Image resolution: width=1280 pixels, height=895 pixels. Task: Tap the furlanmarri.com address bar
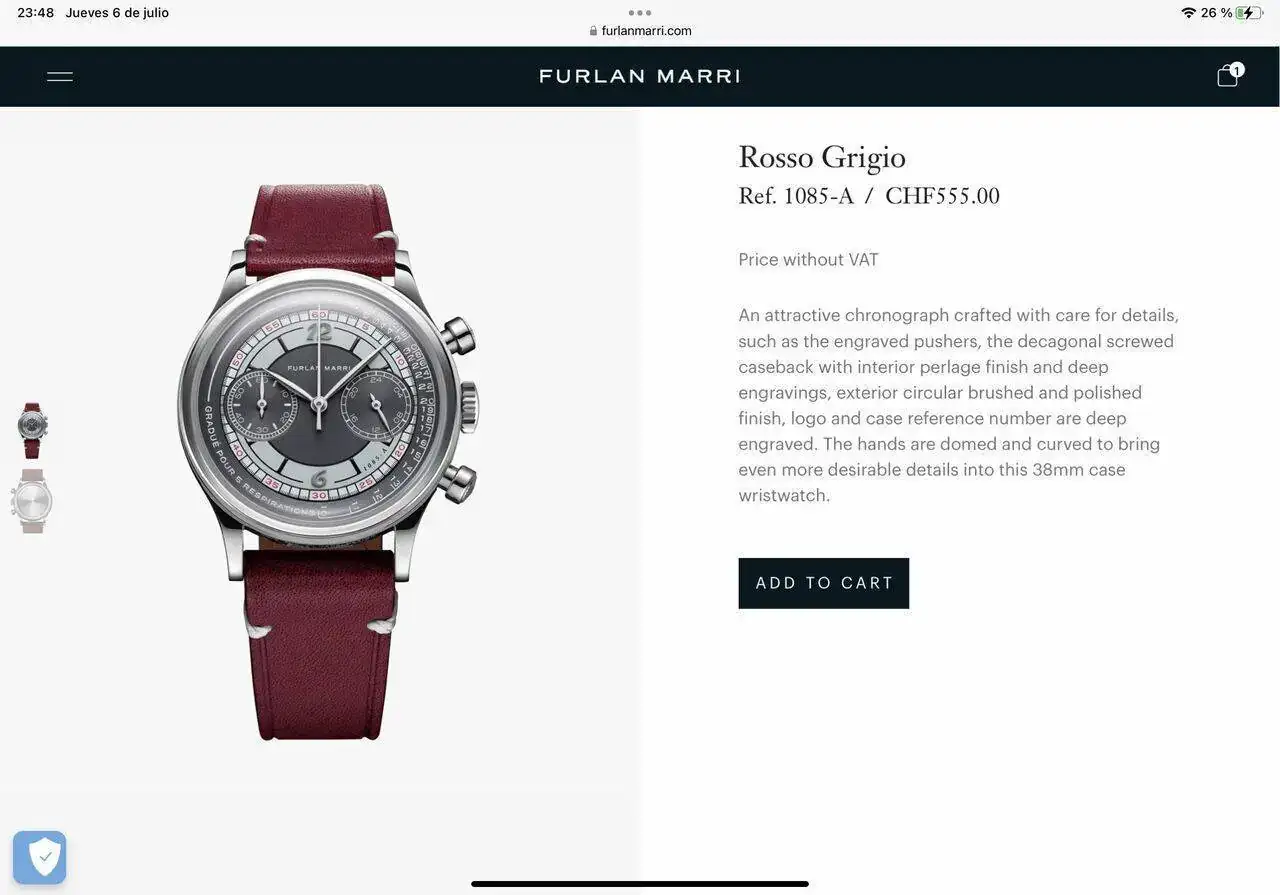coord(640,31)
